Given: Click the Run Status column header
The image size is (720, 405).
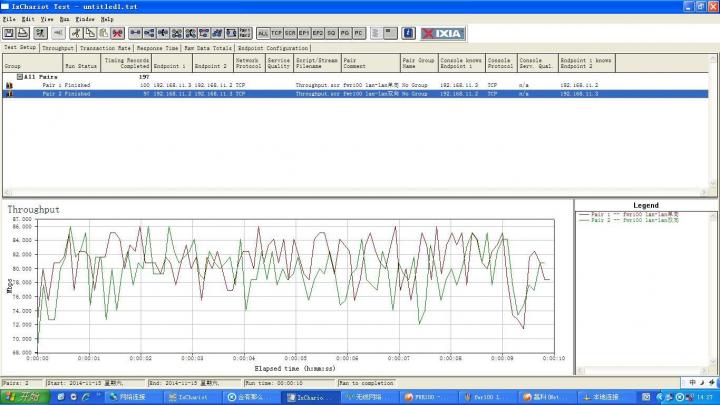Looking at the screenshot, I should click(x=81, y=63).
